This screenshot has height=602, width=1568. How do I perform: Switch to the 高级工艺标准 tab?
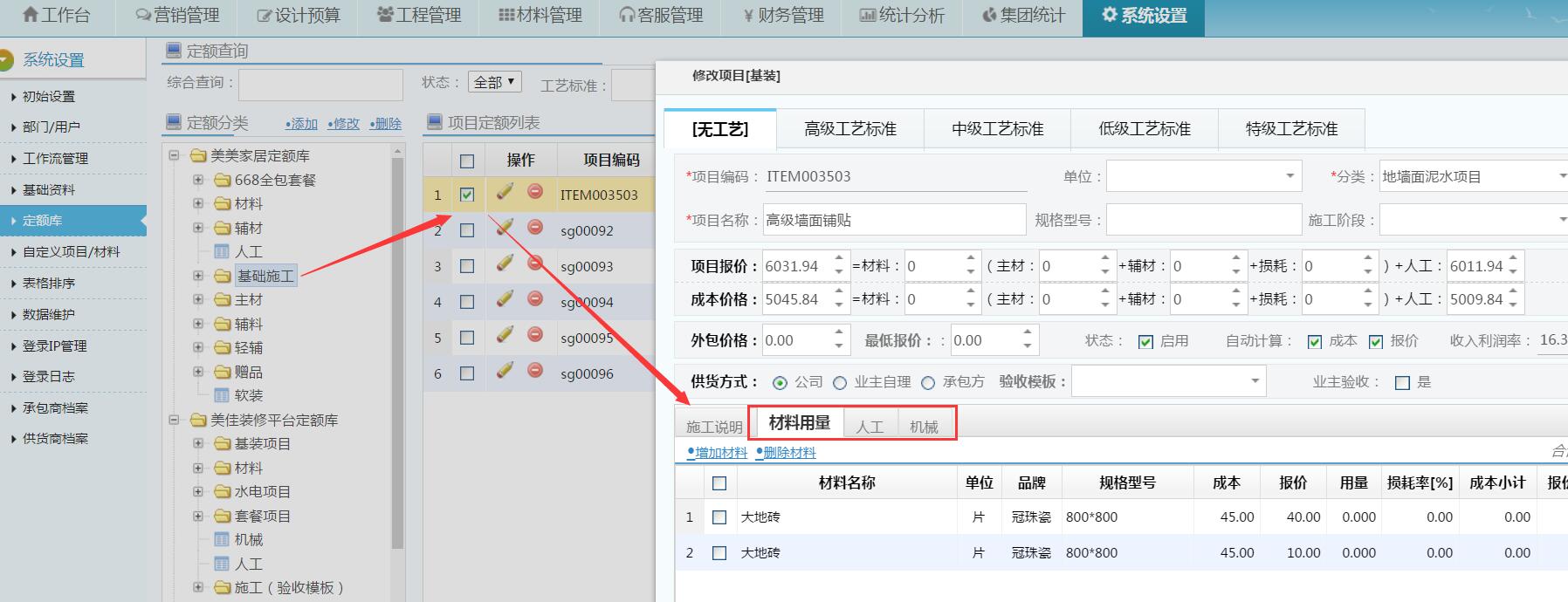[x=849, y=129]
